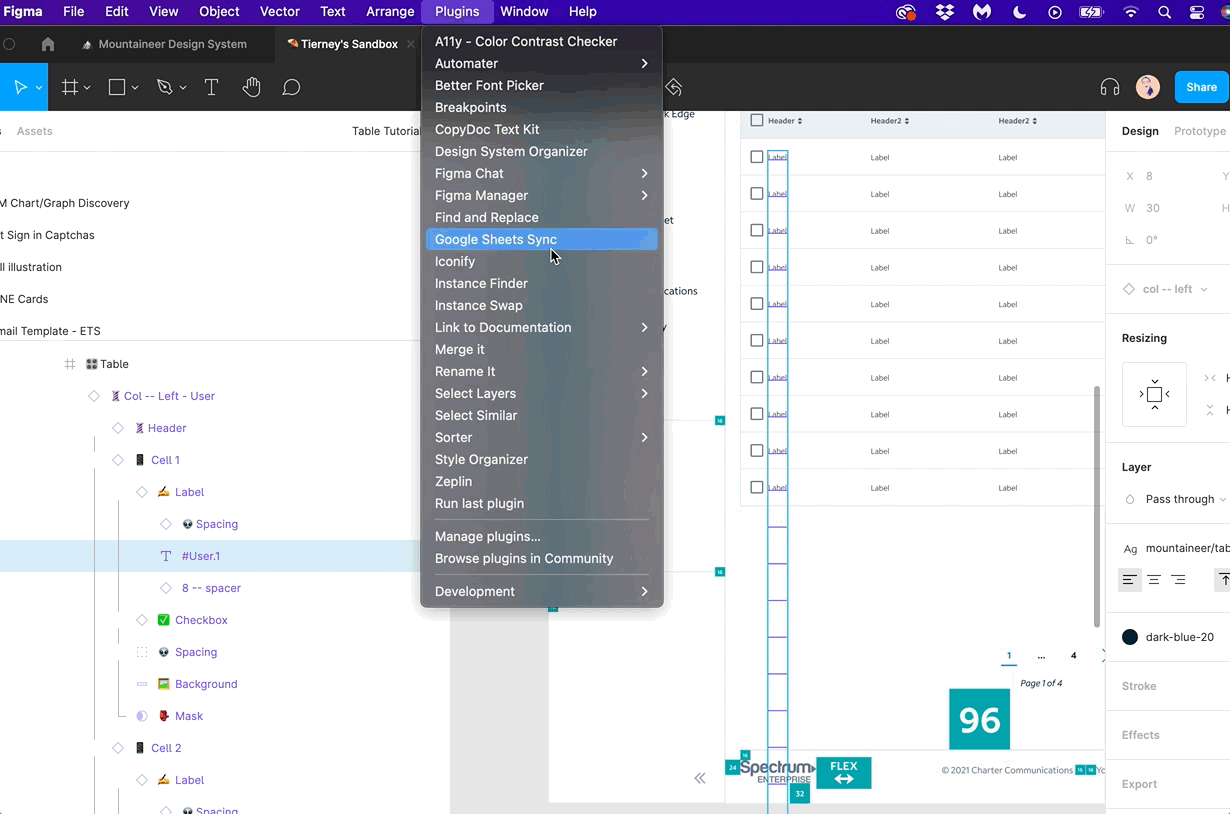Click the vertical canvas scrollbar
Image resolution: width=1230 pixels, height=814 pixels.
pos(1097,505)
